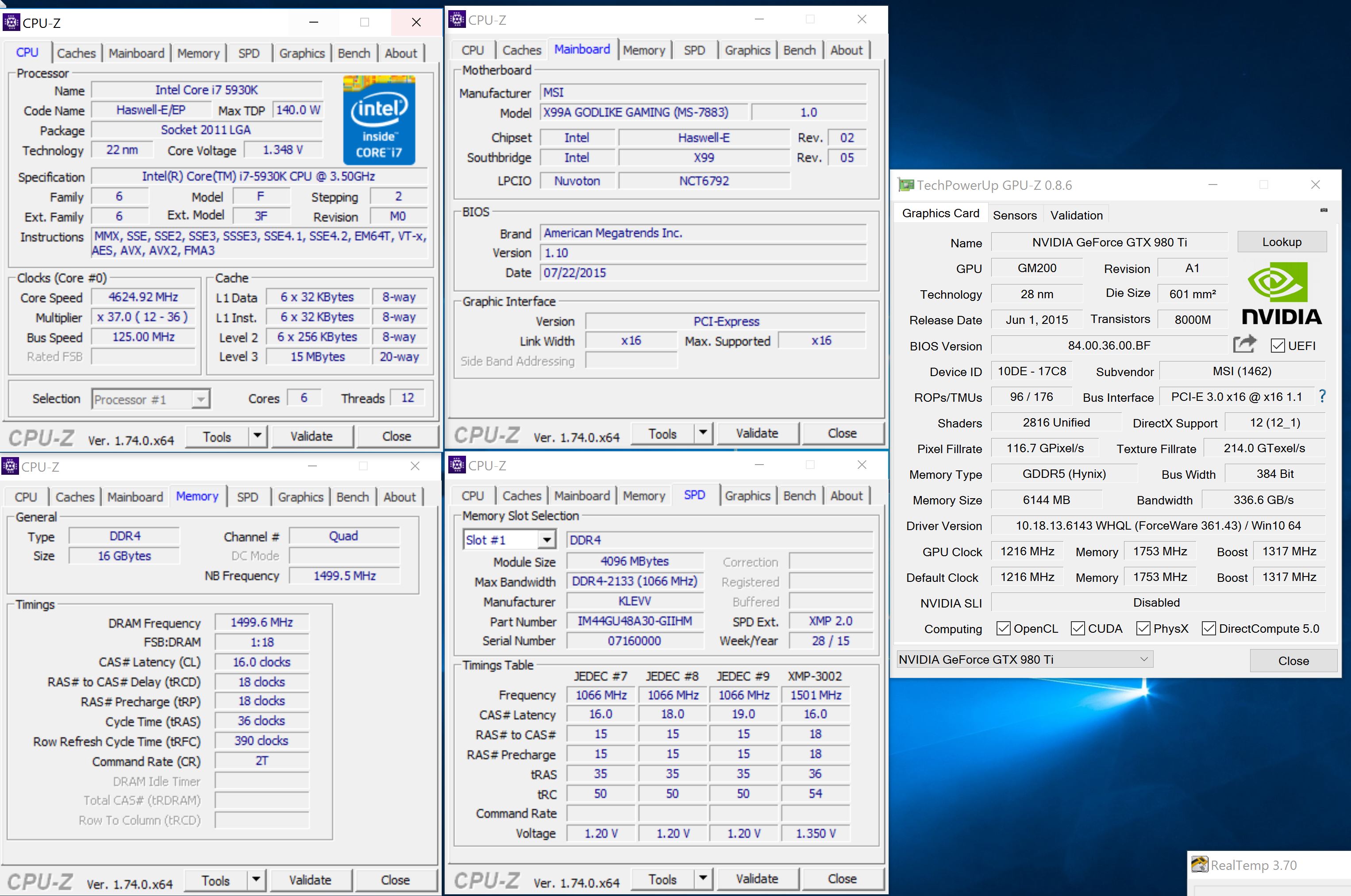
Task: Switch to Caches tab in CPU window
Action: pos(76,53)
